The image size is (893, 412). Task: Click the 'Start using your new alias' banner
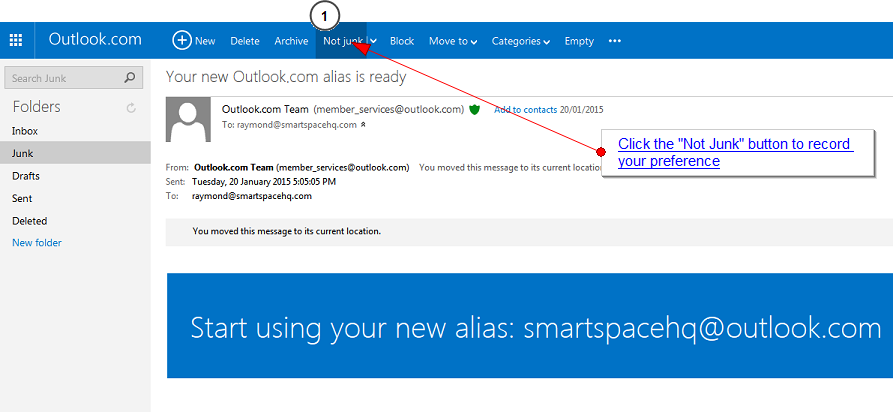(530, 325)
